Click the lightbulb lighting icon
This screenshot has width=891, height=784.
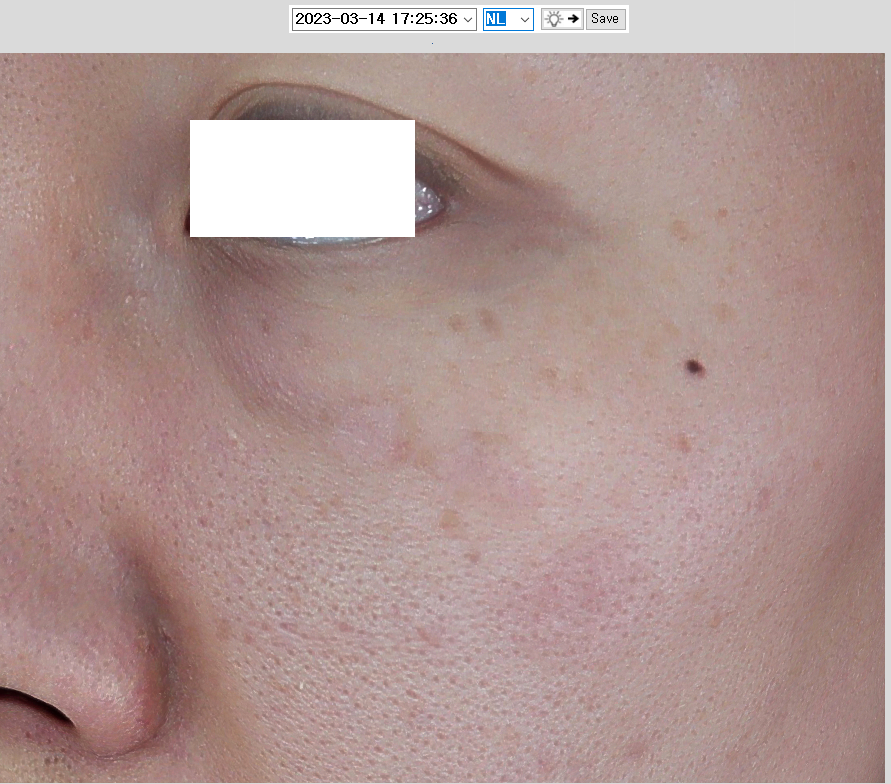coord(553,19)
